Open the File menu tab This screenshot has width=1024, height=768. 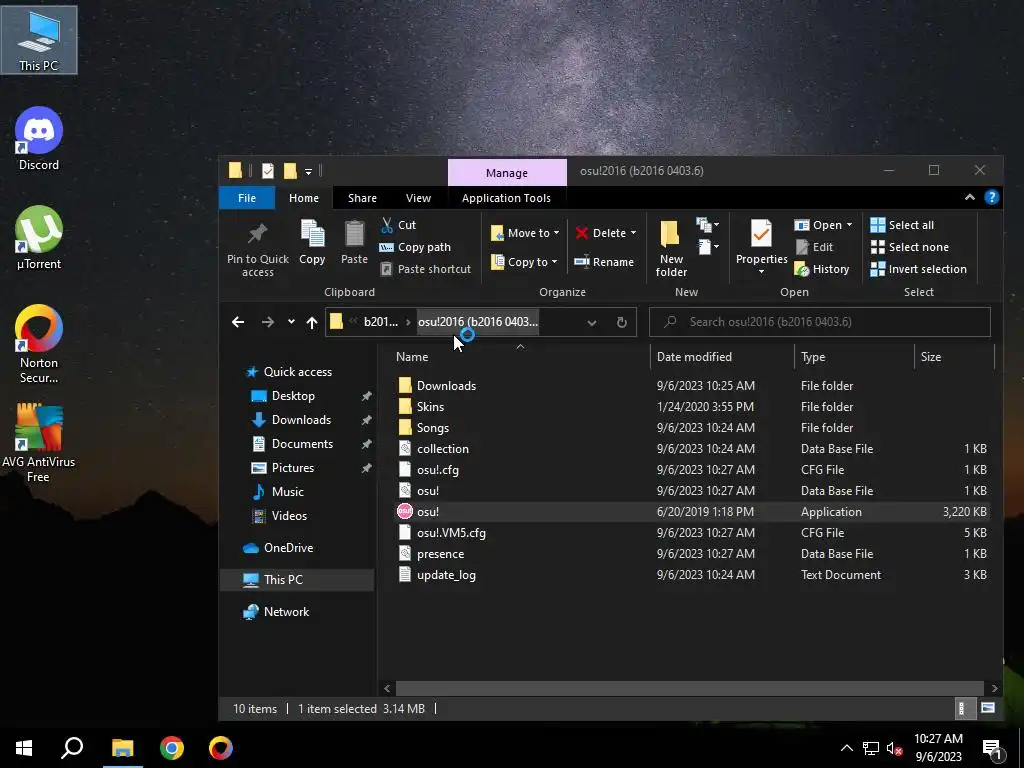pyautogui.click(x=247, y=198)
